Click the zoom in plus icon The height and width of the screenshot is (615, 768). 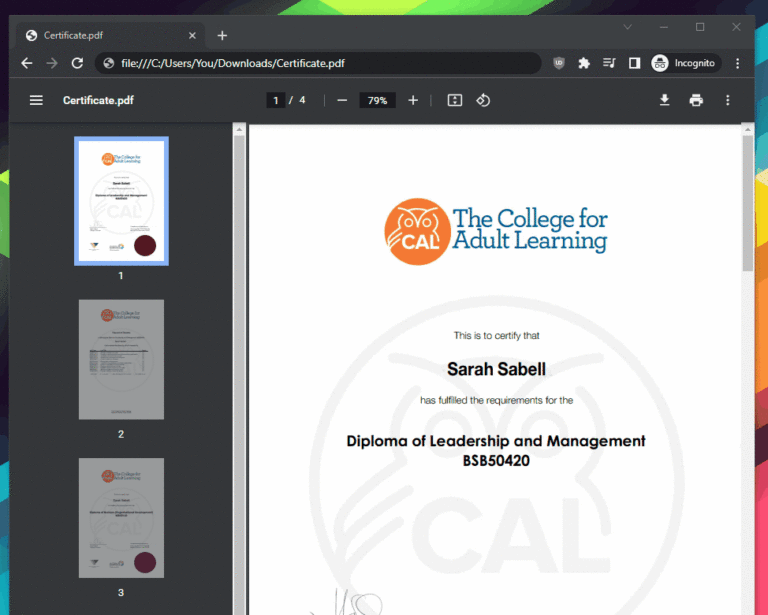[x=413, y=100]
